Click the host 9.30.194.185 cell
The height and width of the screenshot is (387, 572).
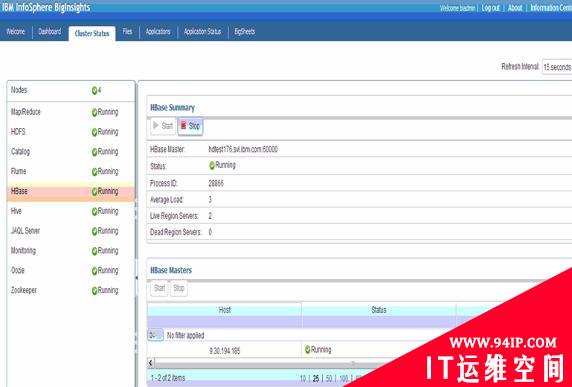point(224,351)
